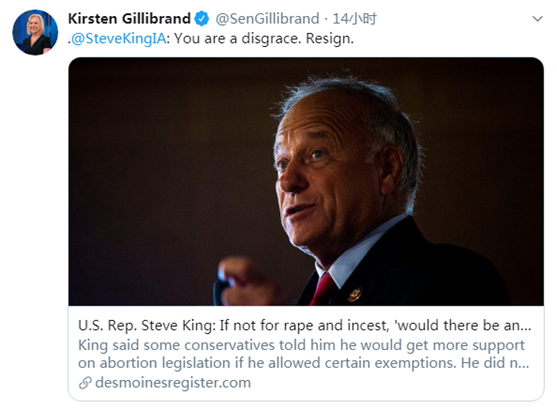Expand the tweet options chevron
The image size is (557, 412).
click(x=537, y=18)
